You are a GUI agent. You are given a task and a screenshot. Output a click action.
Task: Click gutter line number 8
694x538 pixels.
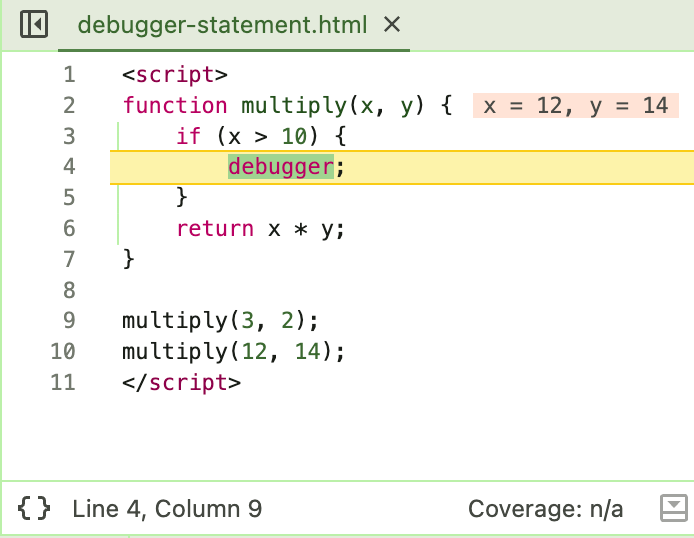[69, 290]
